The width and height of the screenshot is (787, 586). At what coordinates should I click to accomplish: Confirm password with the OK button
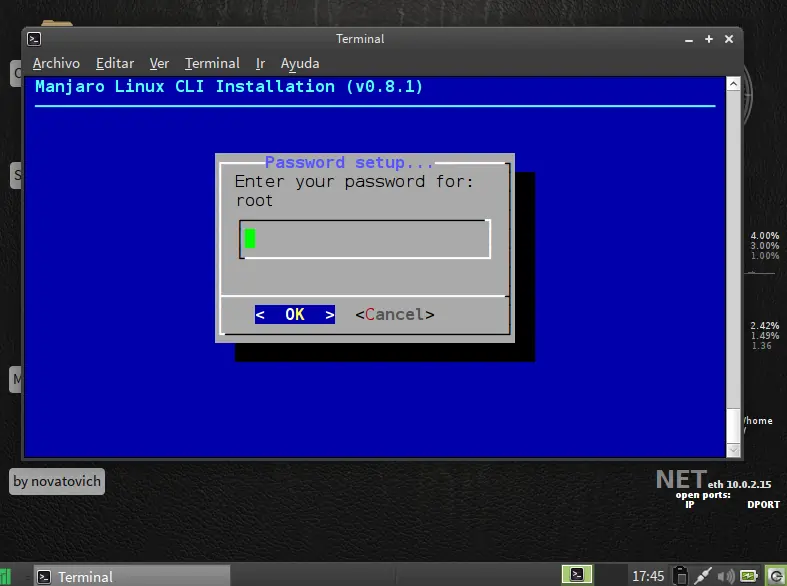295,315
